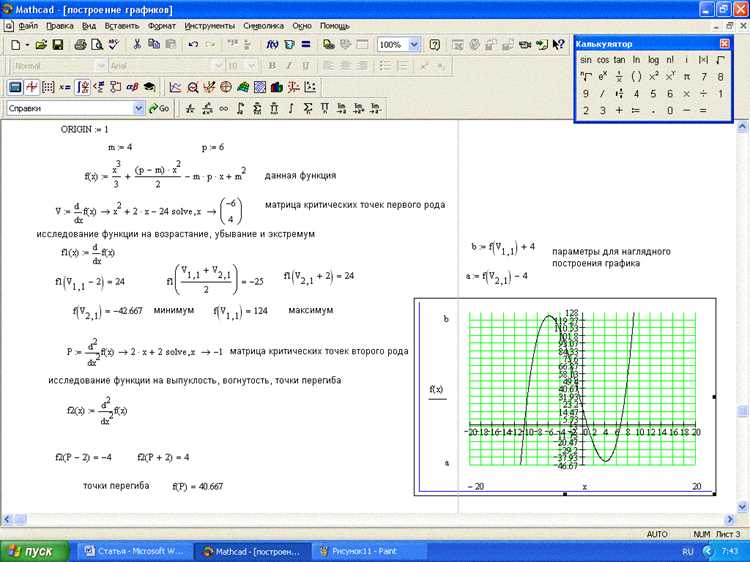
Task: Open the Формат menu
Action: pyautogui.click(x=162, y=26)
